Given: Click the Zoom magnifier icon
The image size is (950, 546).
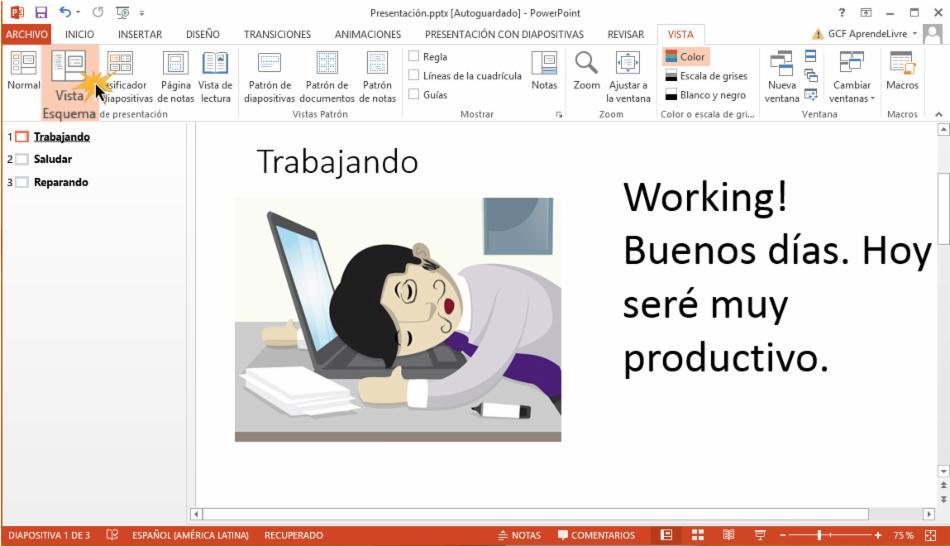Looking at the screenshot, I should (586, 65).
